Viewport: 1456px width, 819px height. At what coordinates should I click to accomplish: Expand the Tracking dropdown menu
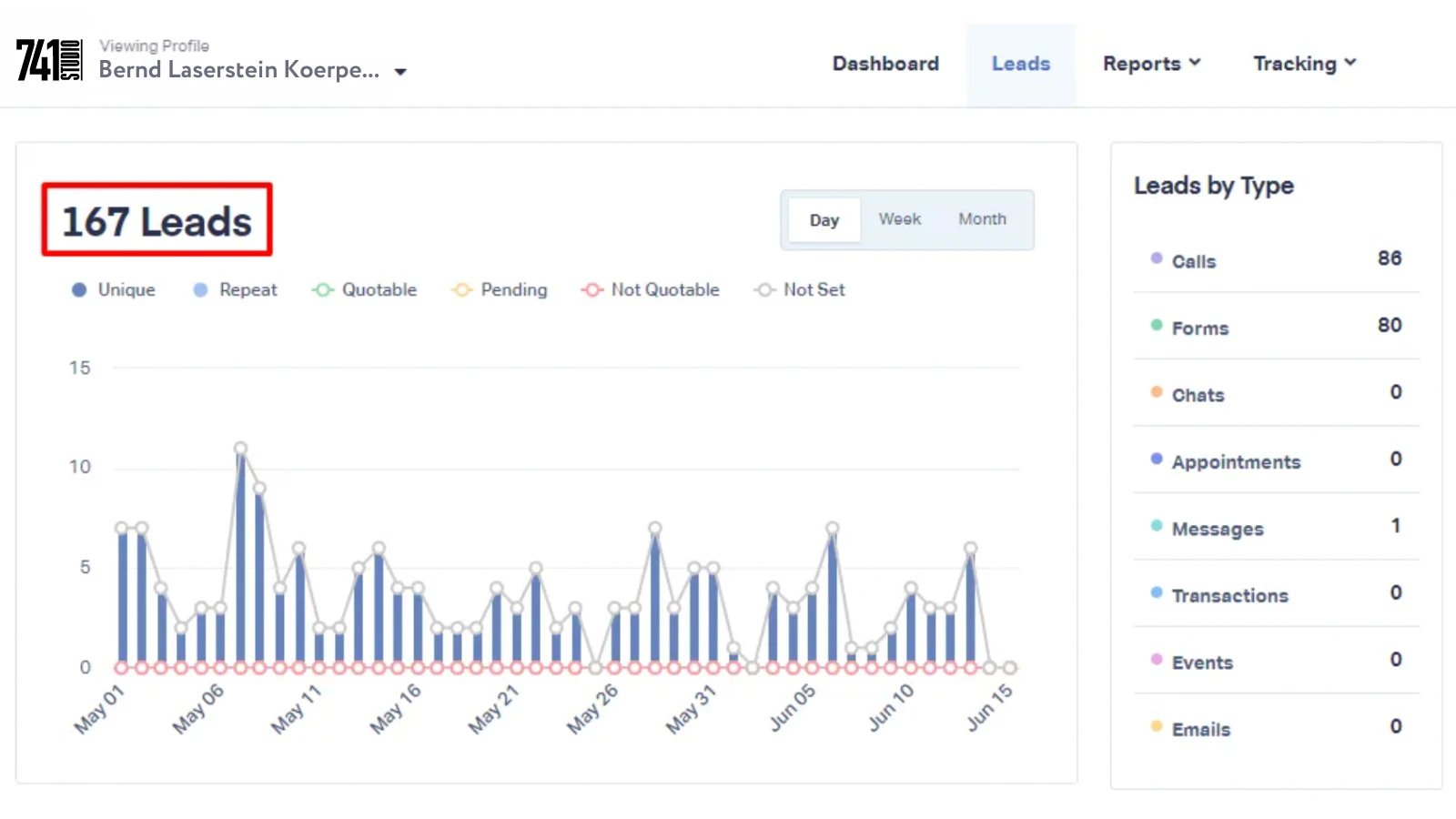[1303, 64]
